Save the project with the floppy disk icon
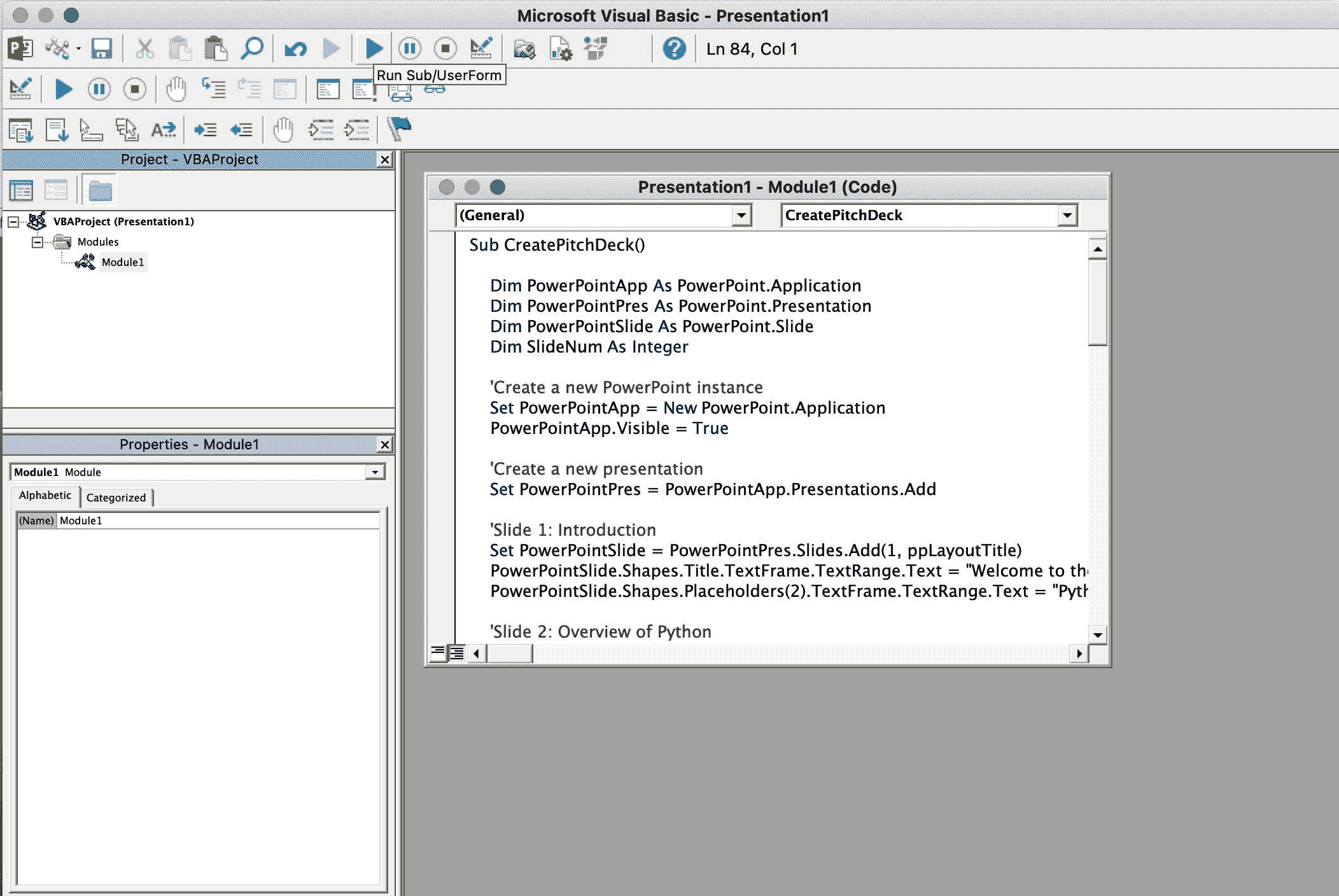 (x=101, y=48)
